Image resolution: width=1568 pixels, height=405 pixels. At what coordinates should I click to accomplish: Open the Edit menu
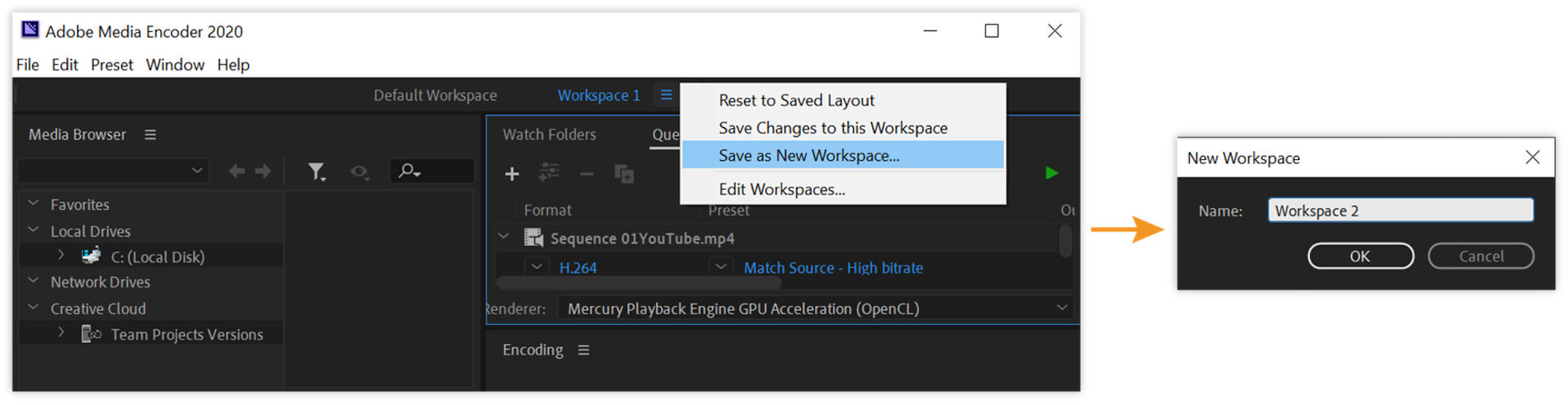[65, 65]
